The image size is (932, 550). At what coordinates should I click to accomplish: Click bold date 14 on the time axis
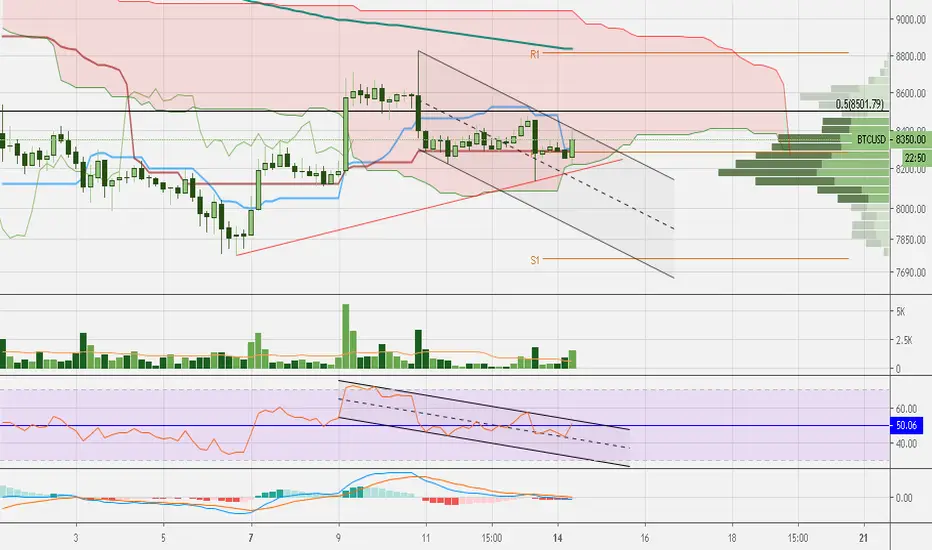(x=558, y=538)
